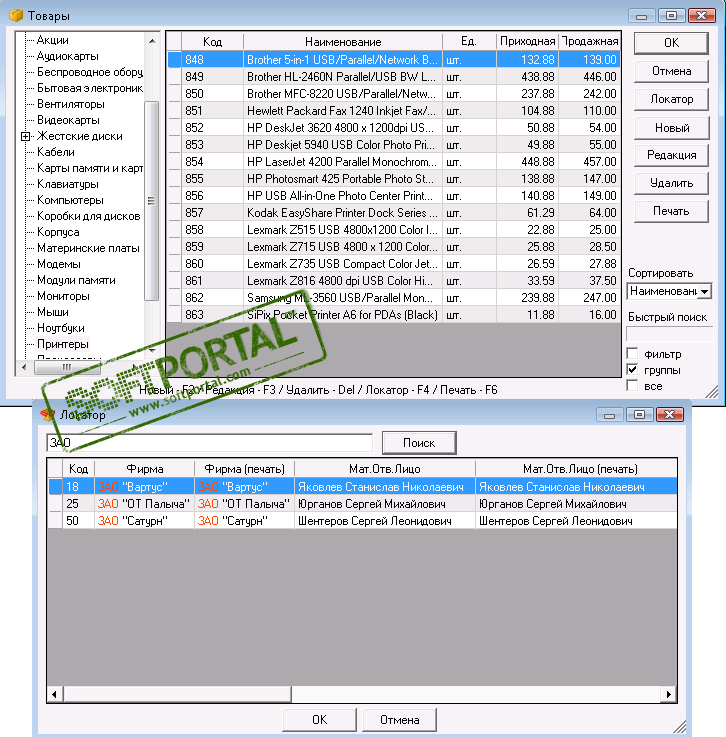726x737 pixels.
Task: Select row 857 Kodak EasyShare Printer Dock
Action: tap(394, 212)
